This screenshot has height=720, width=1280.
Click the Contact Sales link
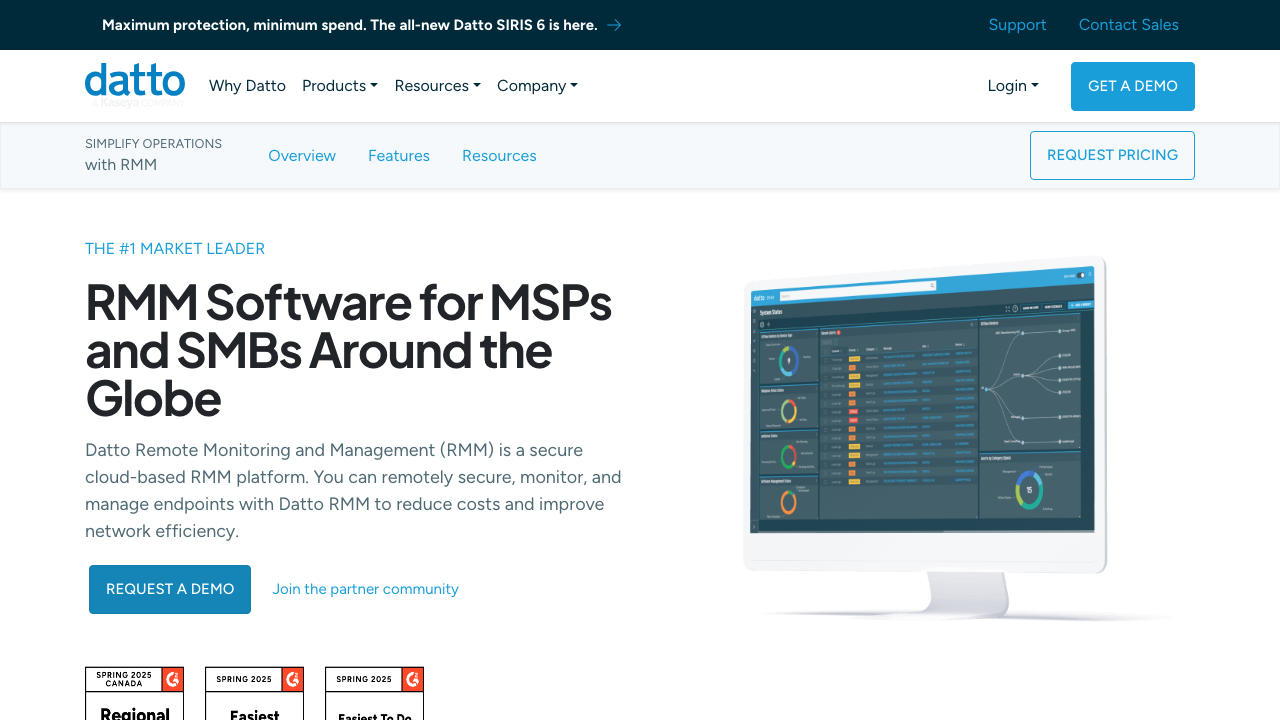[1128, 25]
